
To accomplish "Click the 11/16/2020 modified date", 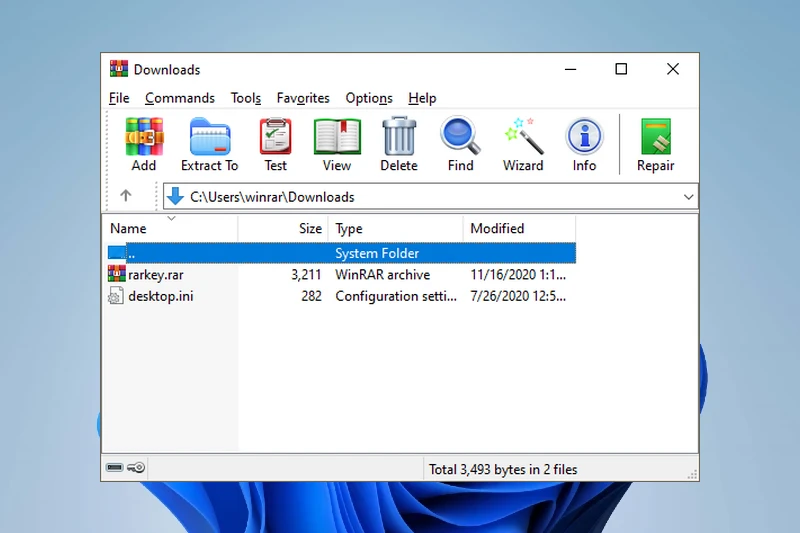I will click(x=518, y=275).
